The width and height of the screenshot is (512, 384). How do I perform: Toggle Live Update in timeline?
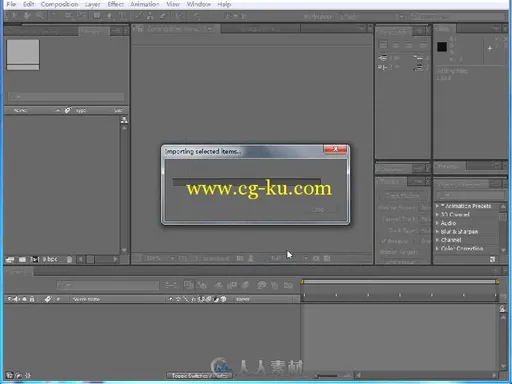click(189, 285)
